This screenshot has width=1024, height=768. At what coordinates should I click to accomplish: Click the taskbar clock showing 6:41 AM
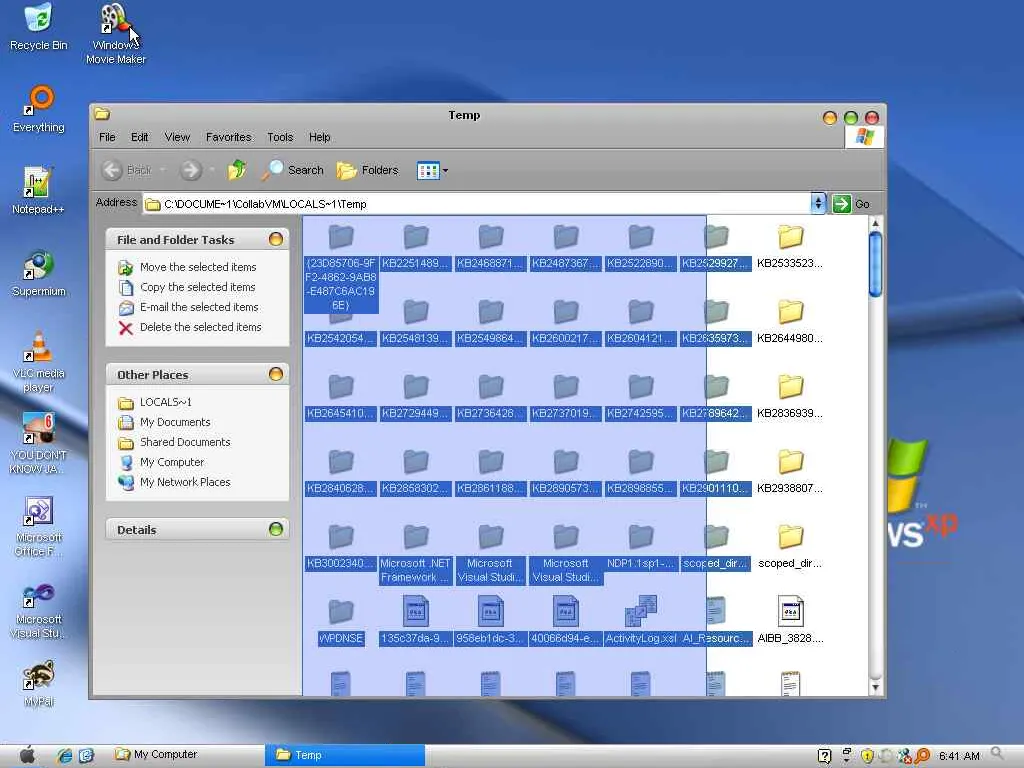coord(959,756)
